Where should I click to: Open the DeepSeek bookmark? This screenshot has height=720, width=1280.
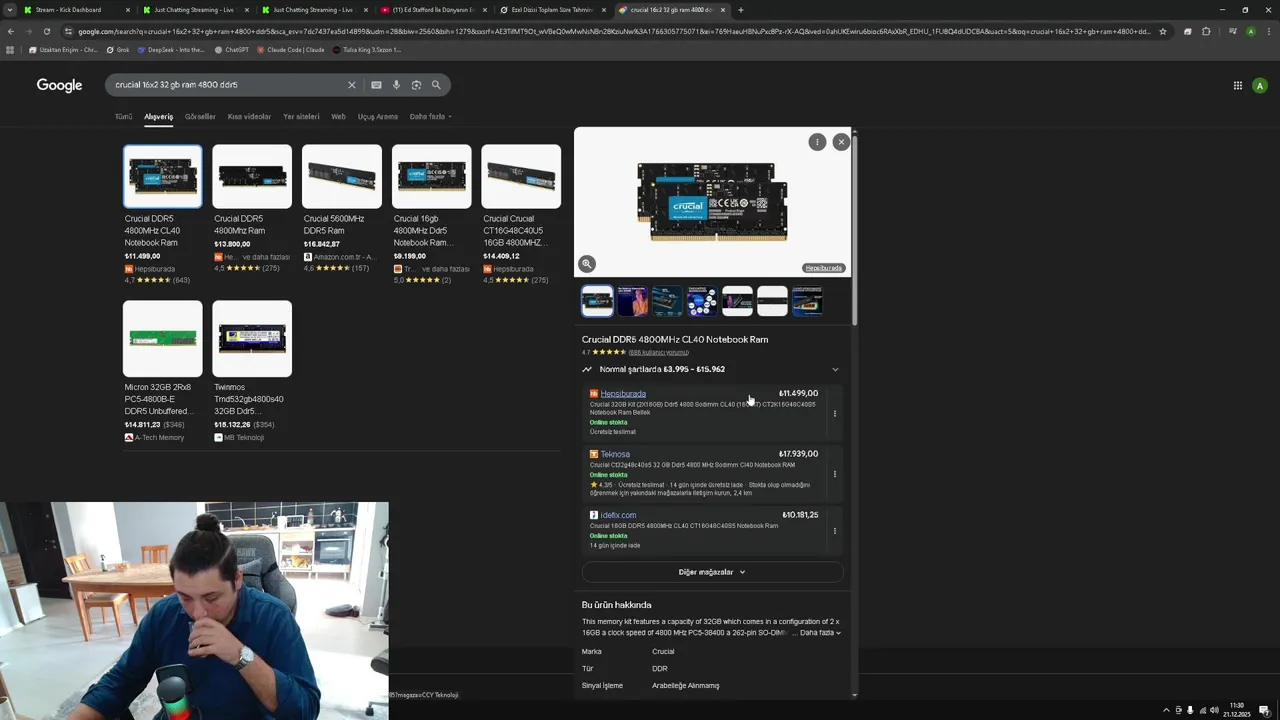coord(171,49)
